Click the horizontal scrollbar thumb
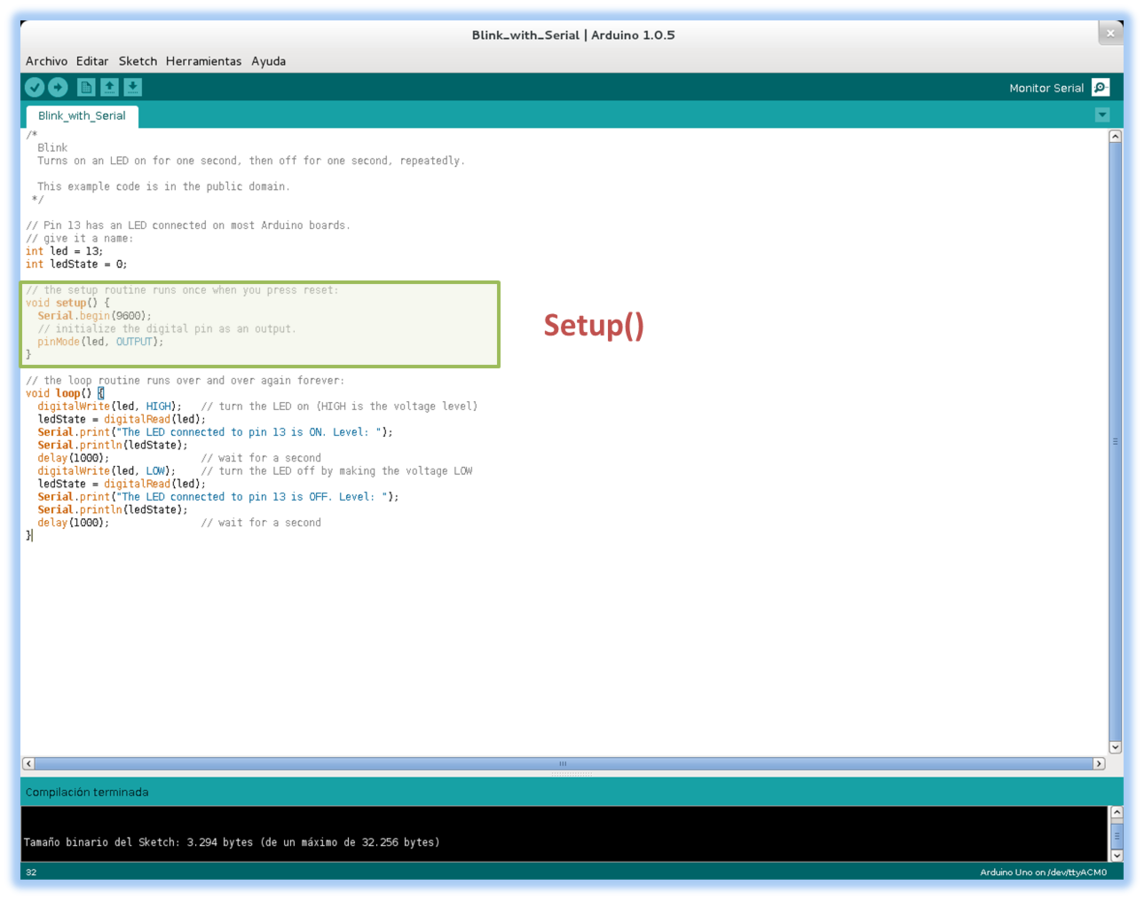 tap(563, 764)
